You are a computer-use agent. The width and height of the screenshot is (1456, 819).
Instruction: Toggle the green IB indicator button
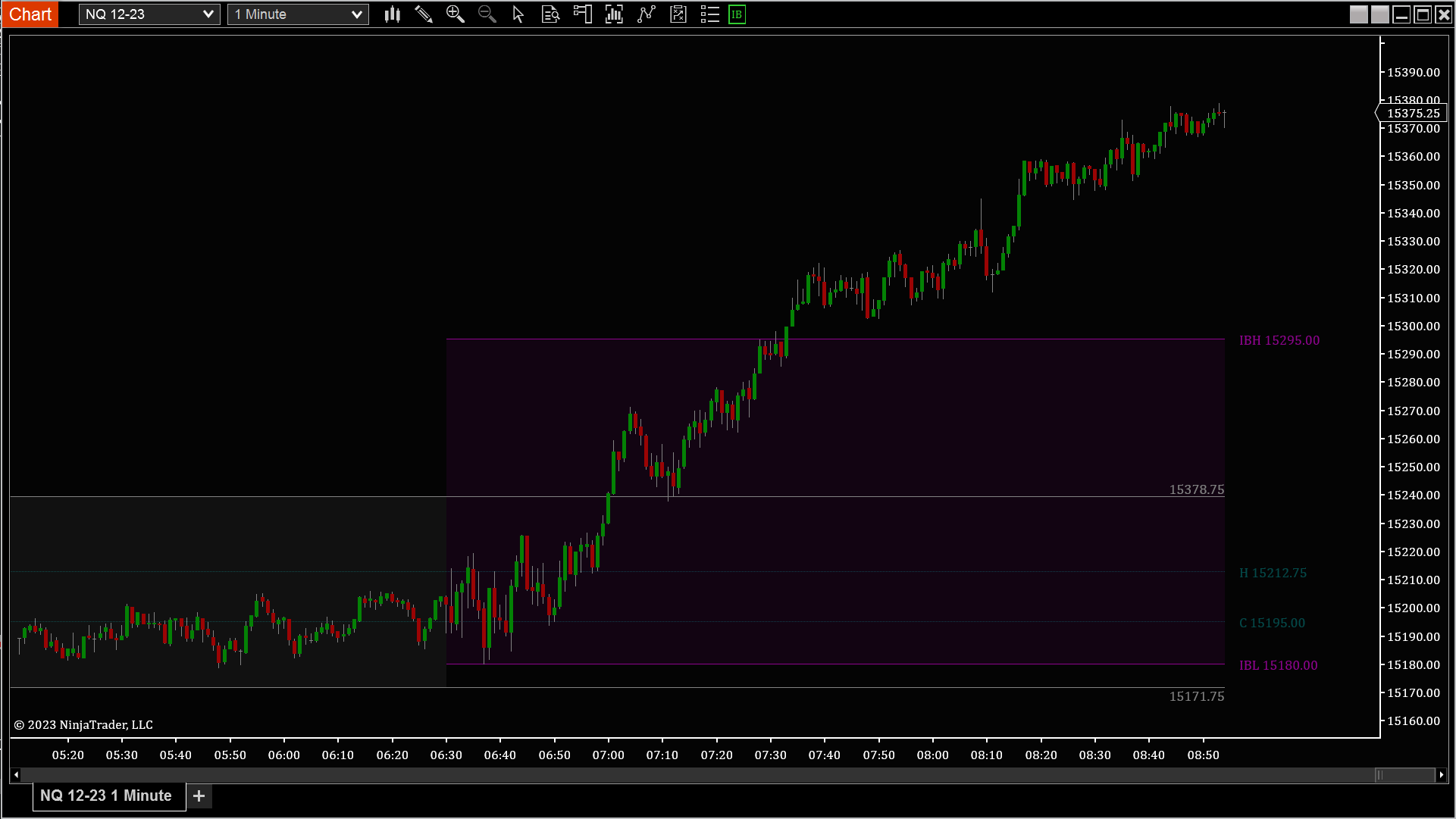coord(737,14)
